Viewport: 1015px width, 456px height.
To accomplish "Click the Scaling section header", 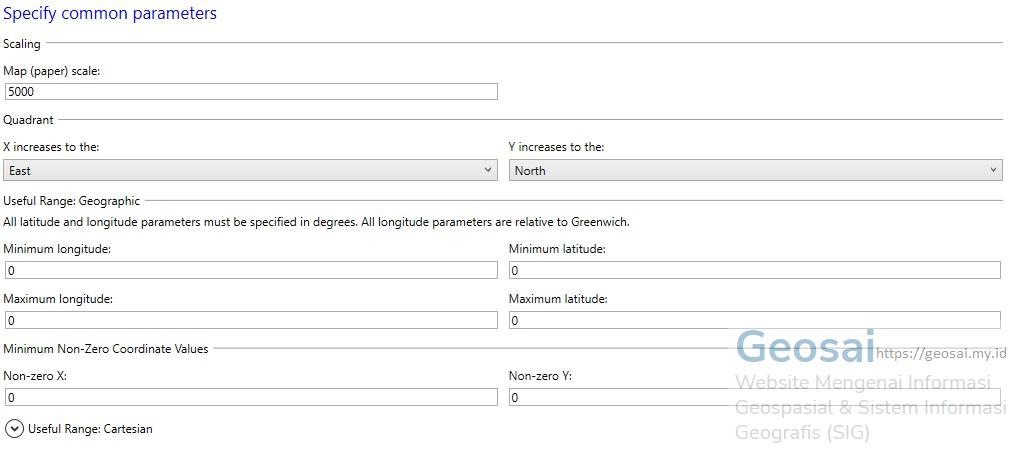I will 22,44.
